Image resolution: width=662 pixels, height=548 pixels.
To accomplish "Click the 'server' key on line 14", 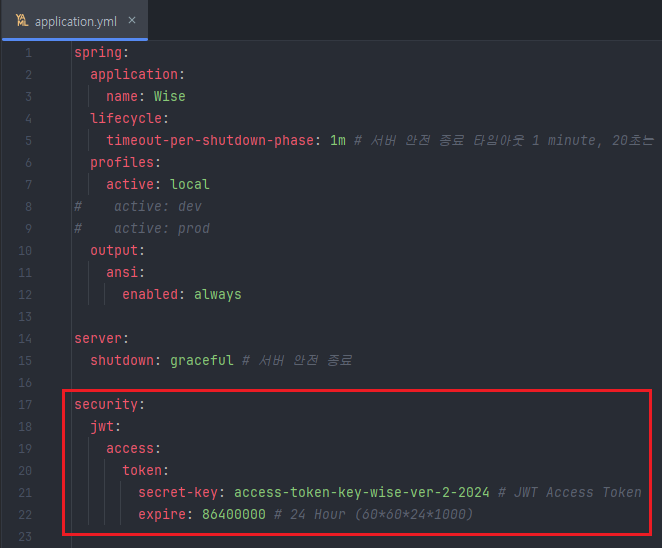I will 98,338.
